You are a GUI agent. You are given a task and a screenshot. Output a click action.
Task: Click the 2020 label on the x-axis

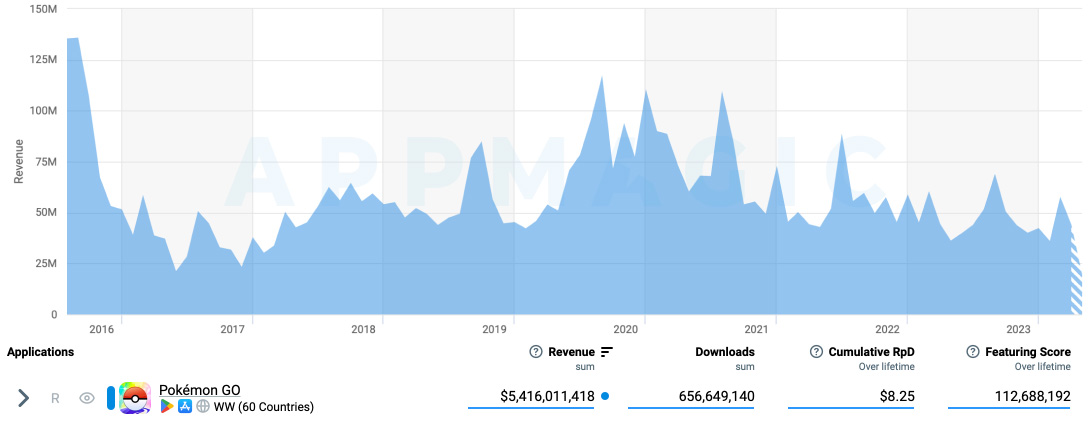coord(627,328)
